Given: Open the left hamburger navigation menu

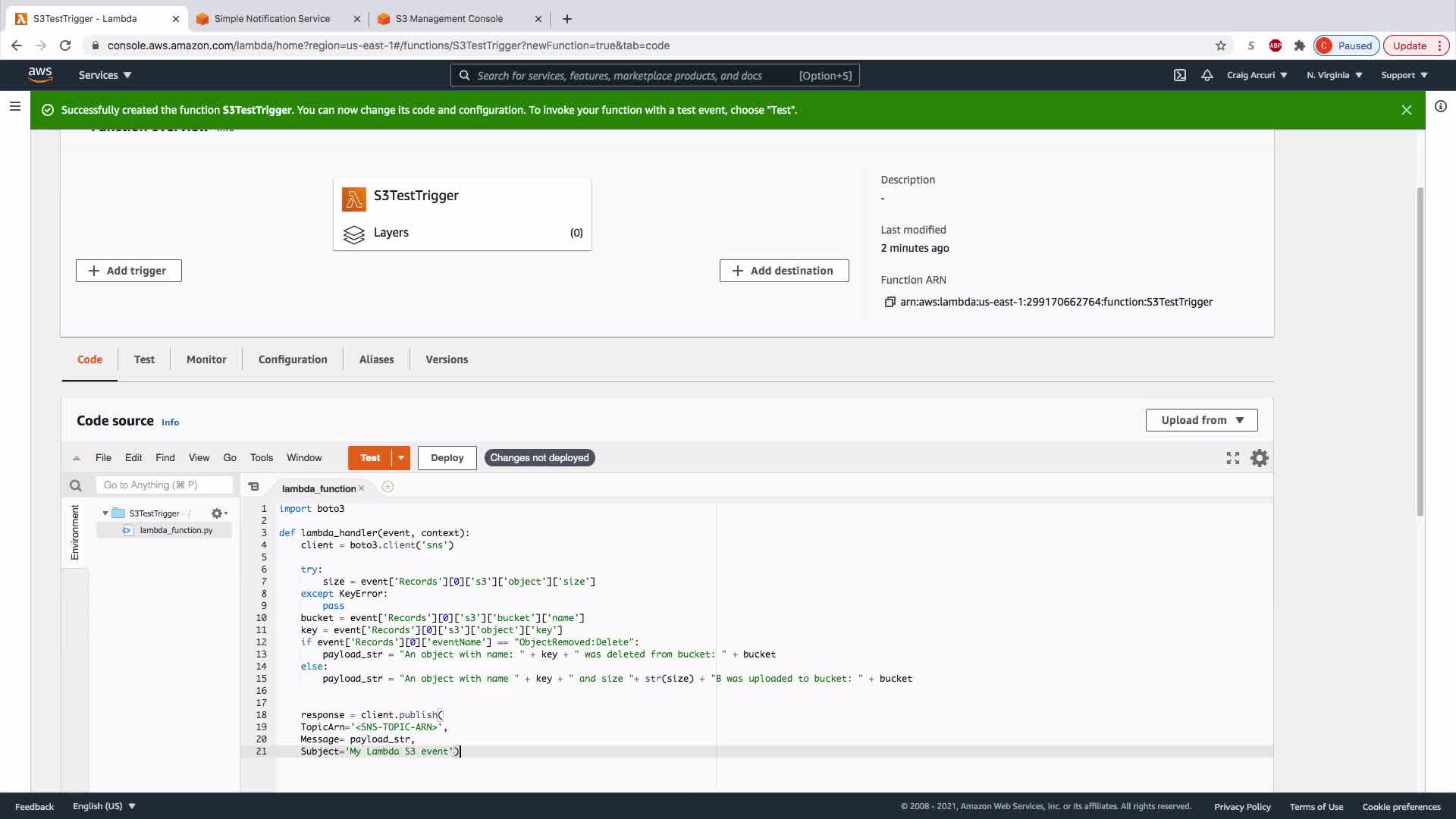Looking at the screenshot, I should [x=14, y=106].
